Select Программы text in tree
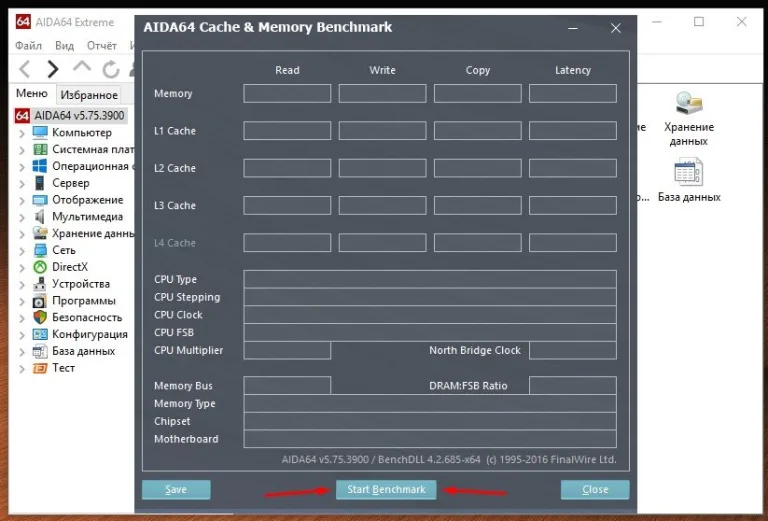The width and height of the screenshot is (768, 521). 84,301
